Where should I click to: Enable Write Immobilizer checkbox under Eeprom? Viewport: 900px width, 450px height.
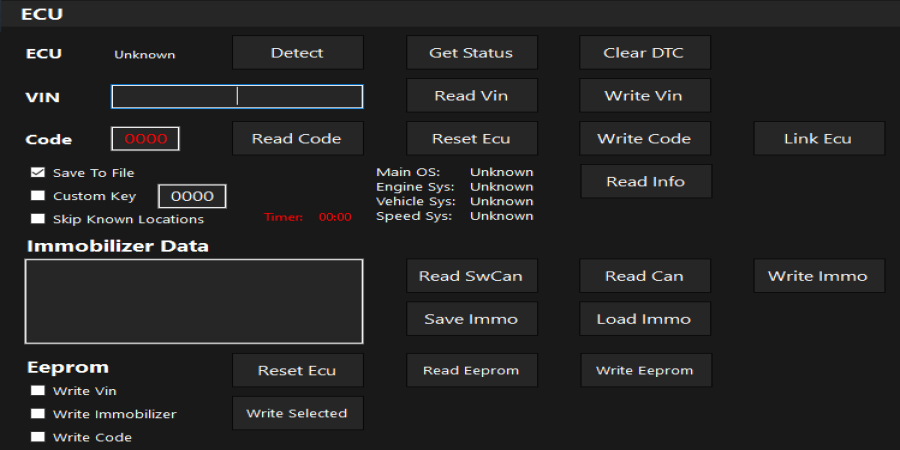(x=38, y=414)
